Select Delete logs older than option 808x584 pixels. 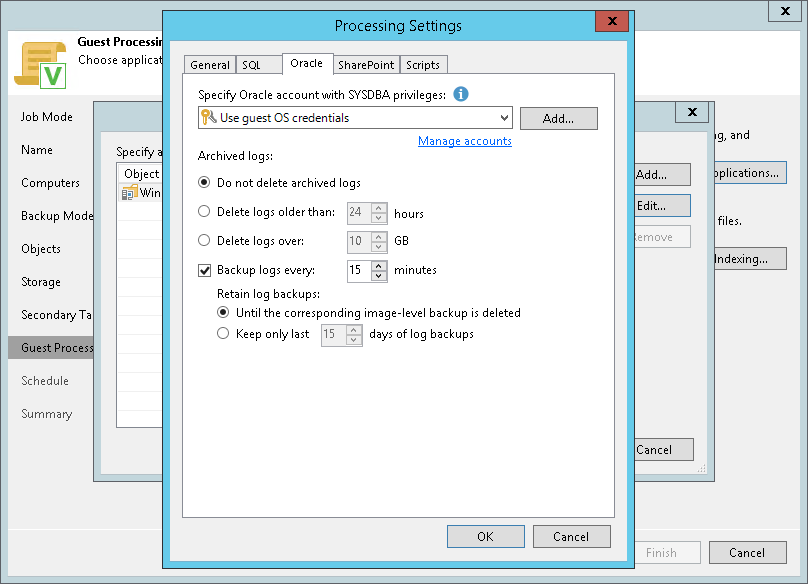click(x=204, y=211)
